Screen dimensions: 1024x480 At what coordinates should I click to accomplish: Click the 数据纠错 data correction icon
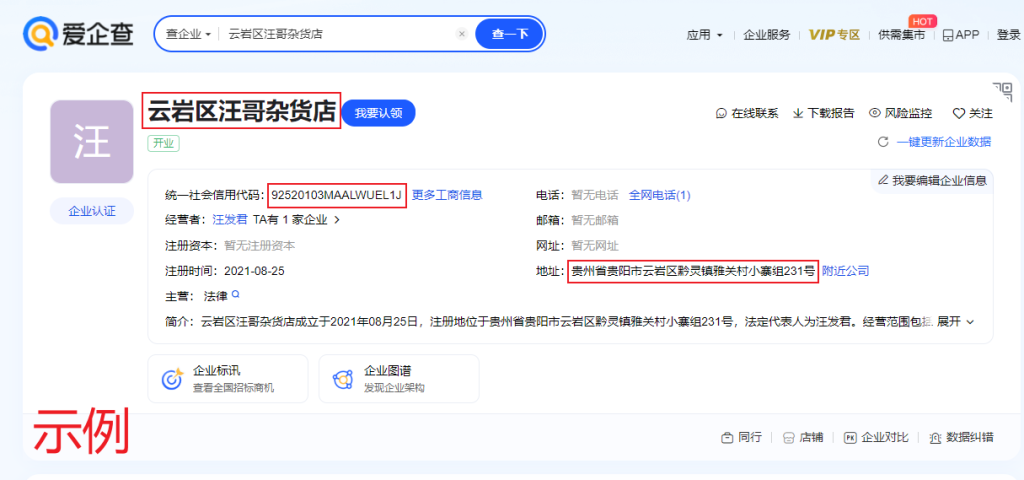pyautogui.click(x=934, y=438)
